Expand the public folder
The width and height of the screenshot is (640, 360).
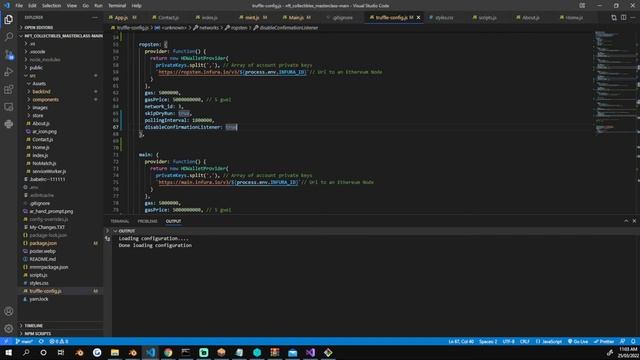click(x=36, y=67)
